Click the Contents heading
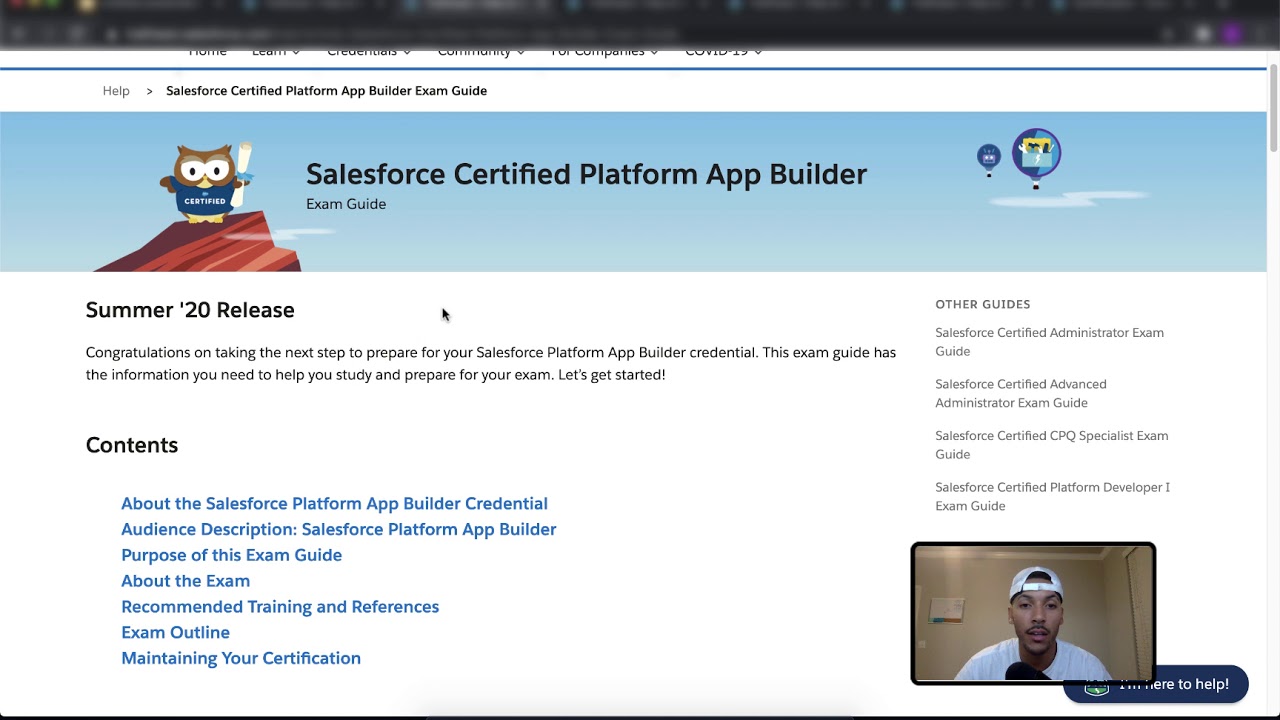The height and width of the screenshot is (720, 1280). pos(132,445)
